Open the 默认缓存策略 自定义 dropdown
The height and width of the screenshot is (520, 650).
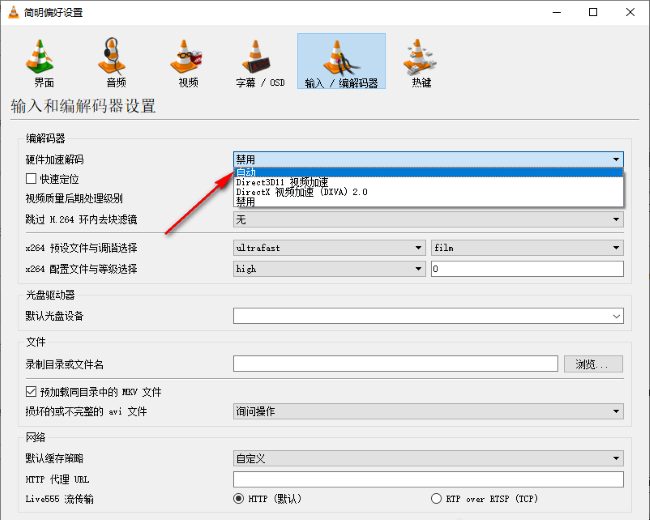[428, 459]
